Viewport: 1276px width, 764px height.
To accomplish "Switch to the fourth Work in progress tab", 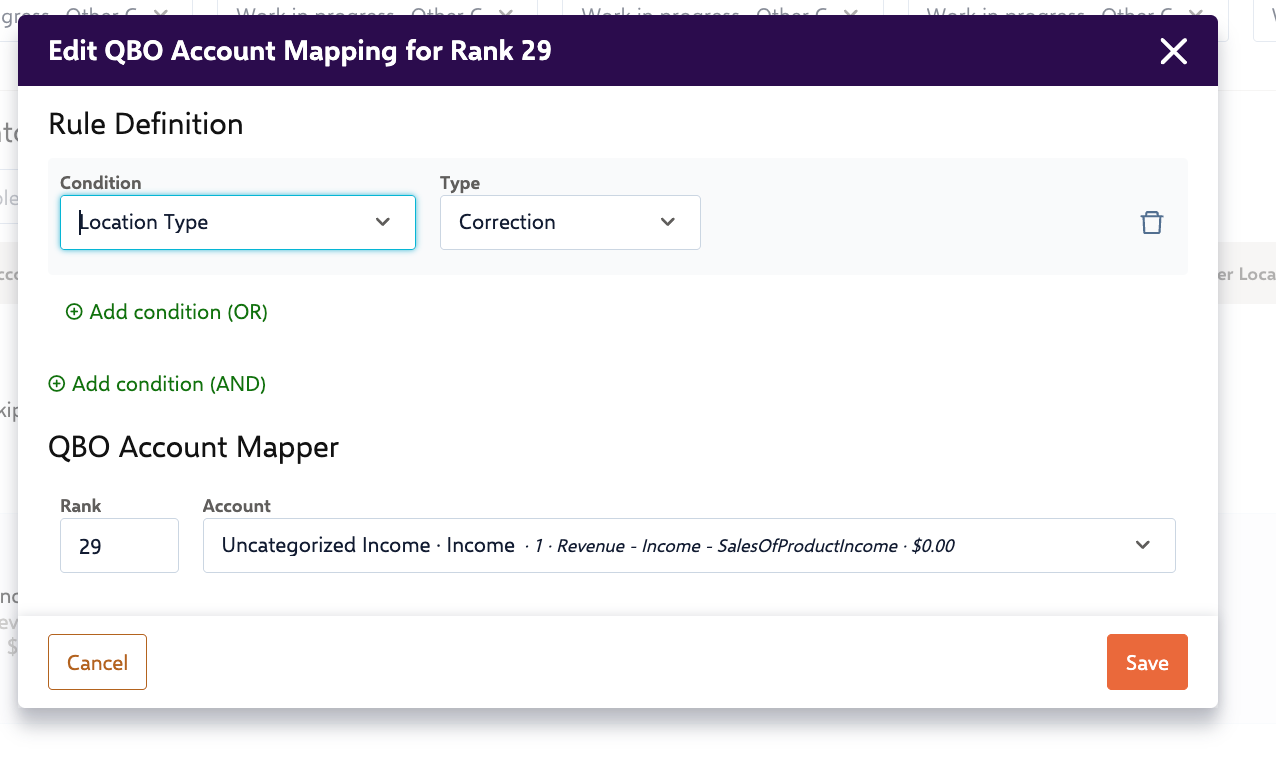I will click(1050, 14).
